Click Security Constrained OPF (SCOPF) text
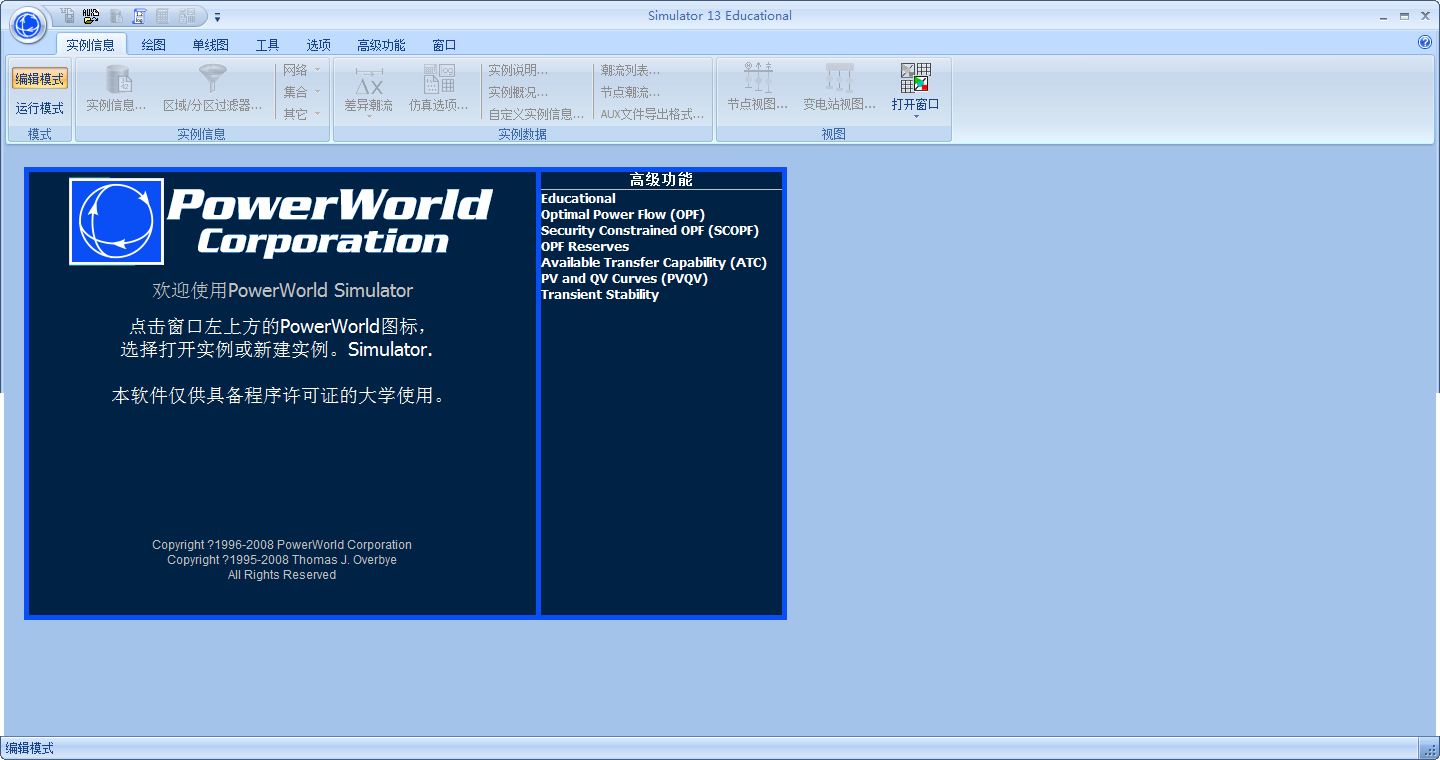Viewport: 1440px width, 760px height. pos(650,230)
